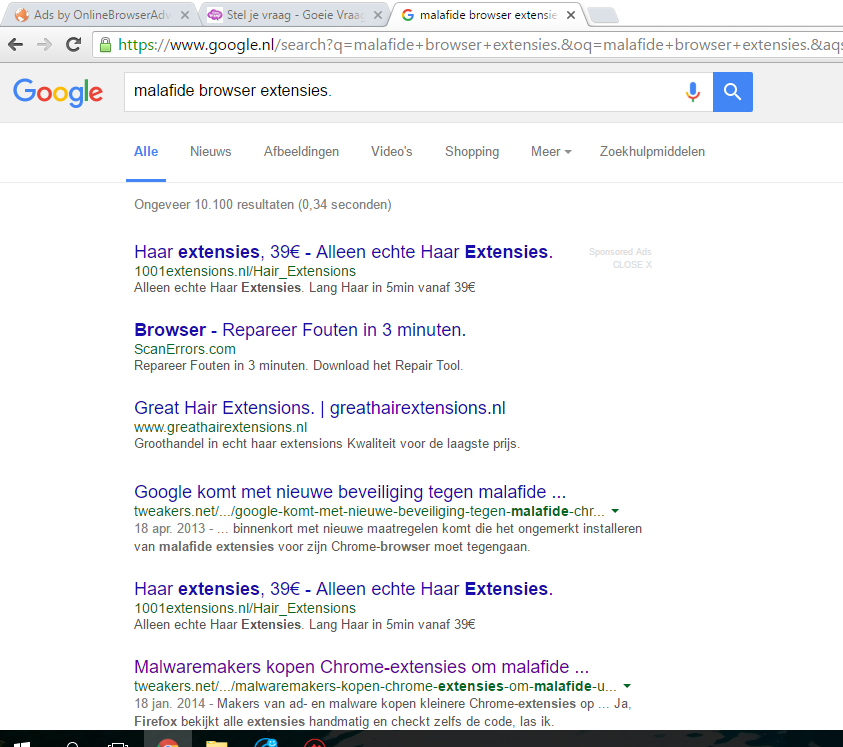The width and height of the screenshot is (843, 747).
Task: Click the '18 jan. 2014' result snippet
Action: tap(382, 713)
